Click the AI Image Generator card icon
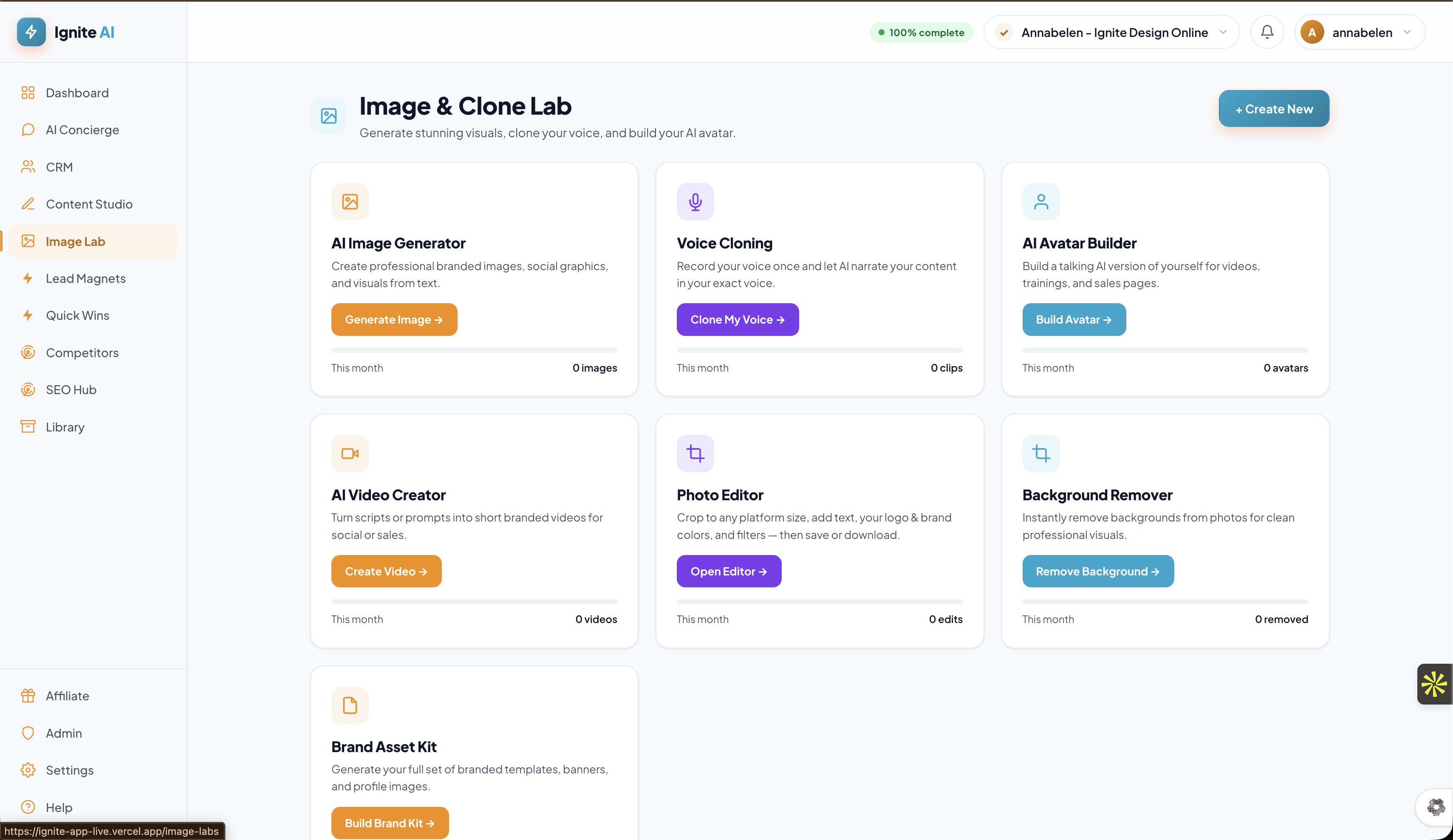The height and width of the screenshot is (840, 1453). click(x=350, y=202)
